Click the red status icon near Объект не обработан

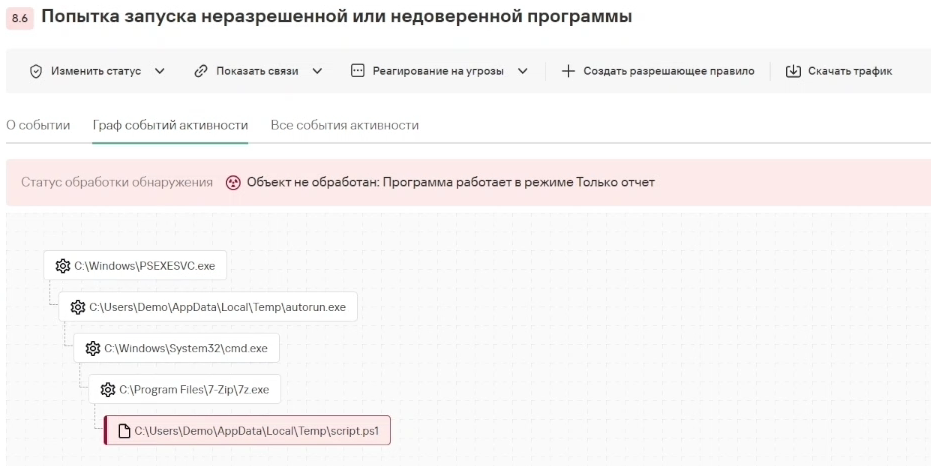coord(233,183)
